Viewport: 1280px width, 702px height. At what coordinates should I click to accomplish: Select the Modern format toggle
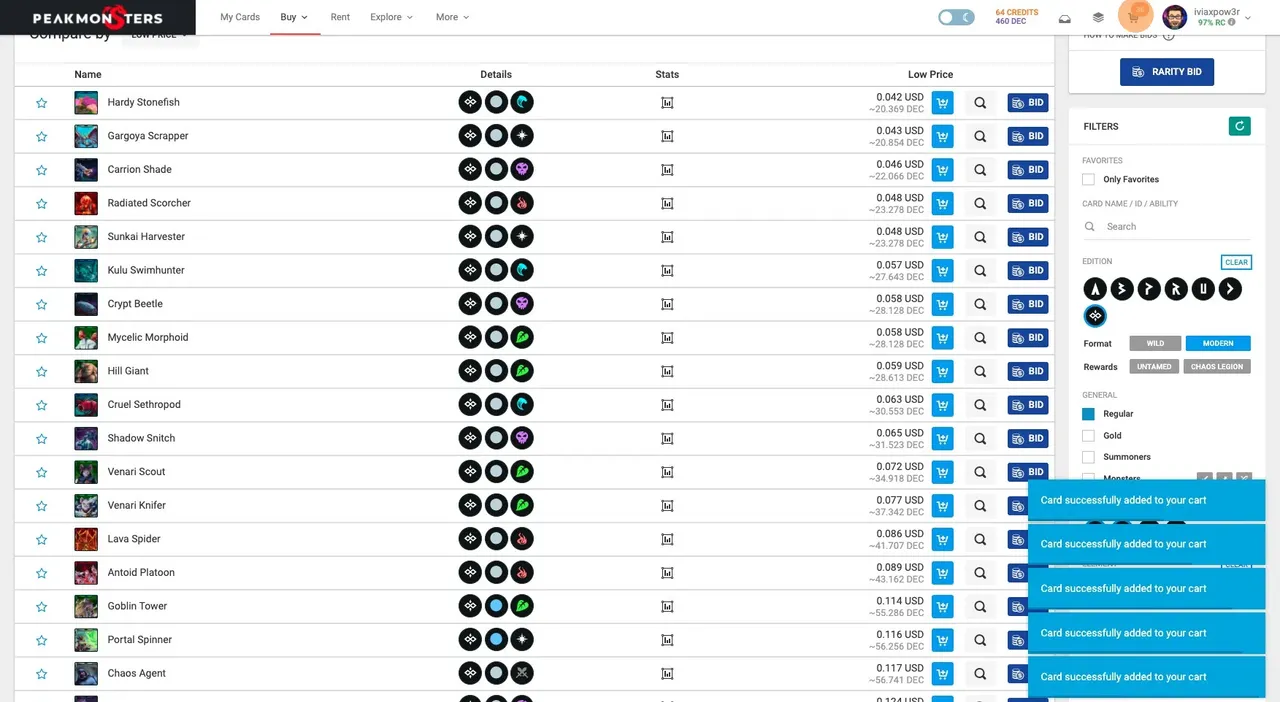tap(1218, 343)
